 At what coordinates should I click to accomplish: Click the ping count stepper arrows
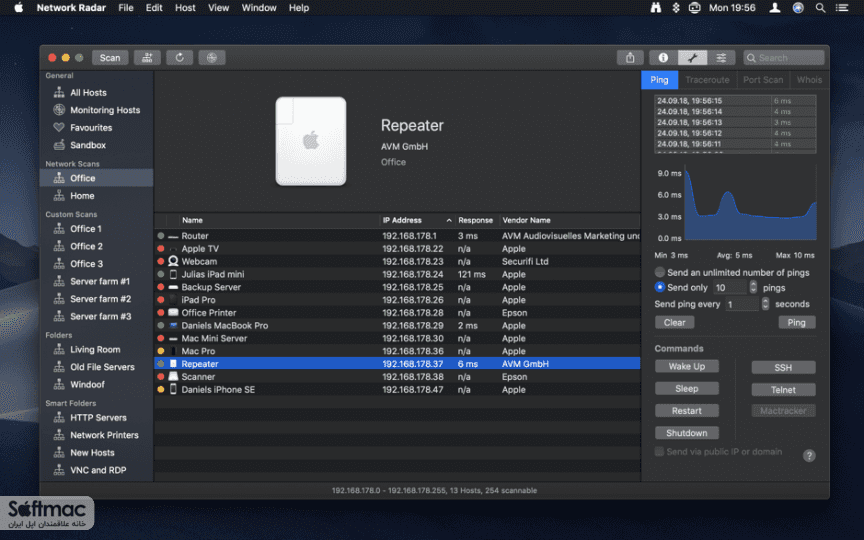[753, 287]
